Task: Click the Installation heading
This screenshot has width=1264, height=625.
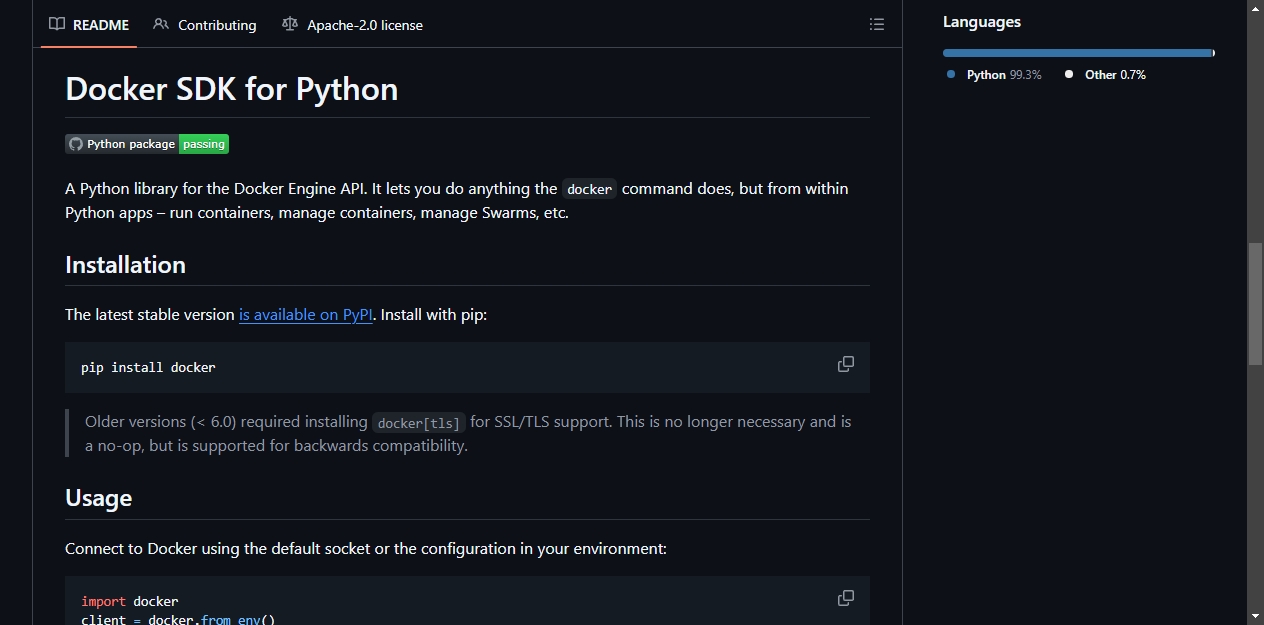Action: point(125,265)
